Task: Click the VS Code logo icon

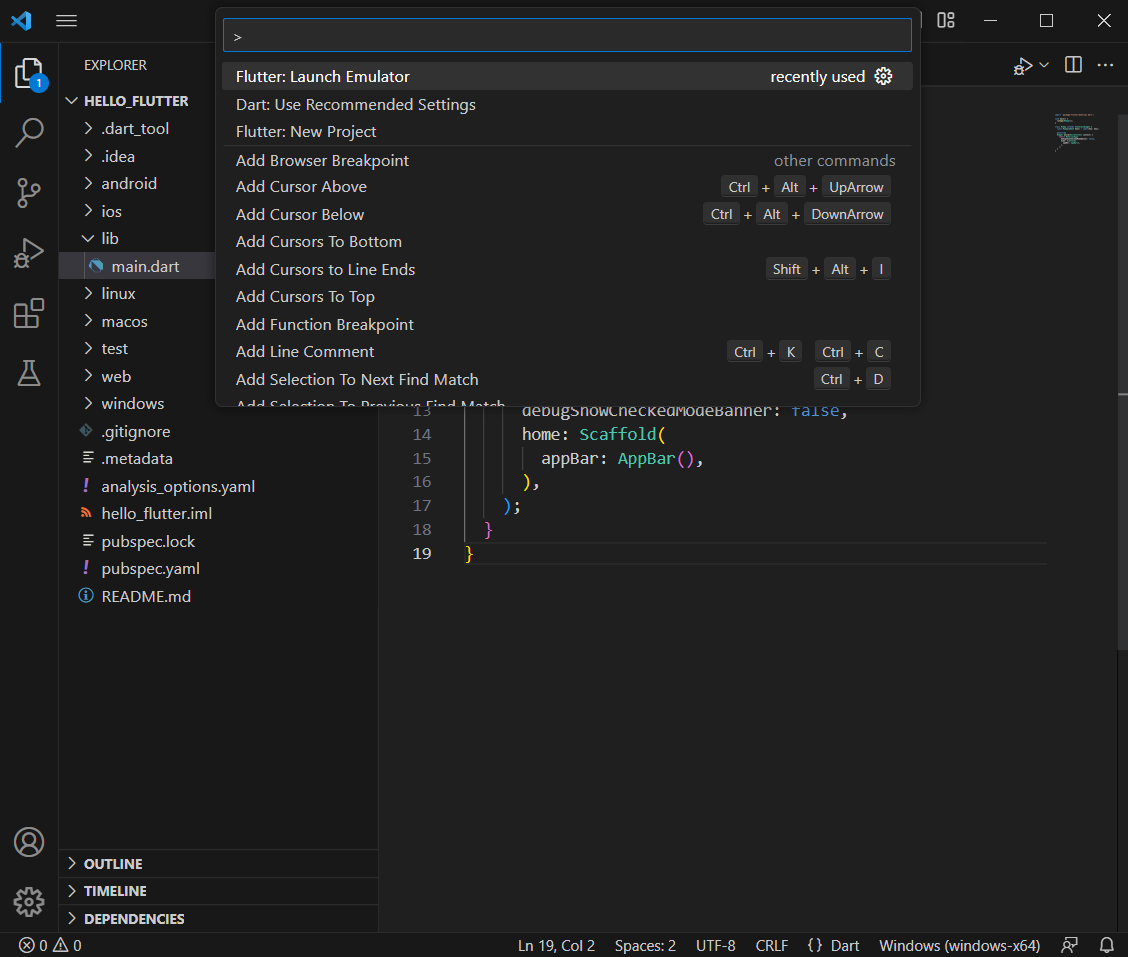Action: [22, 20]
